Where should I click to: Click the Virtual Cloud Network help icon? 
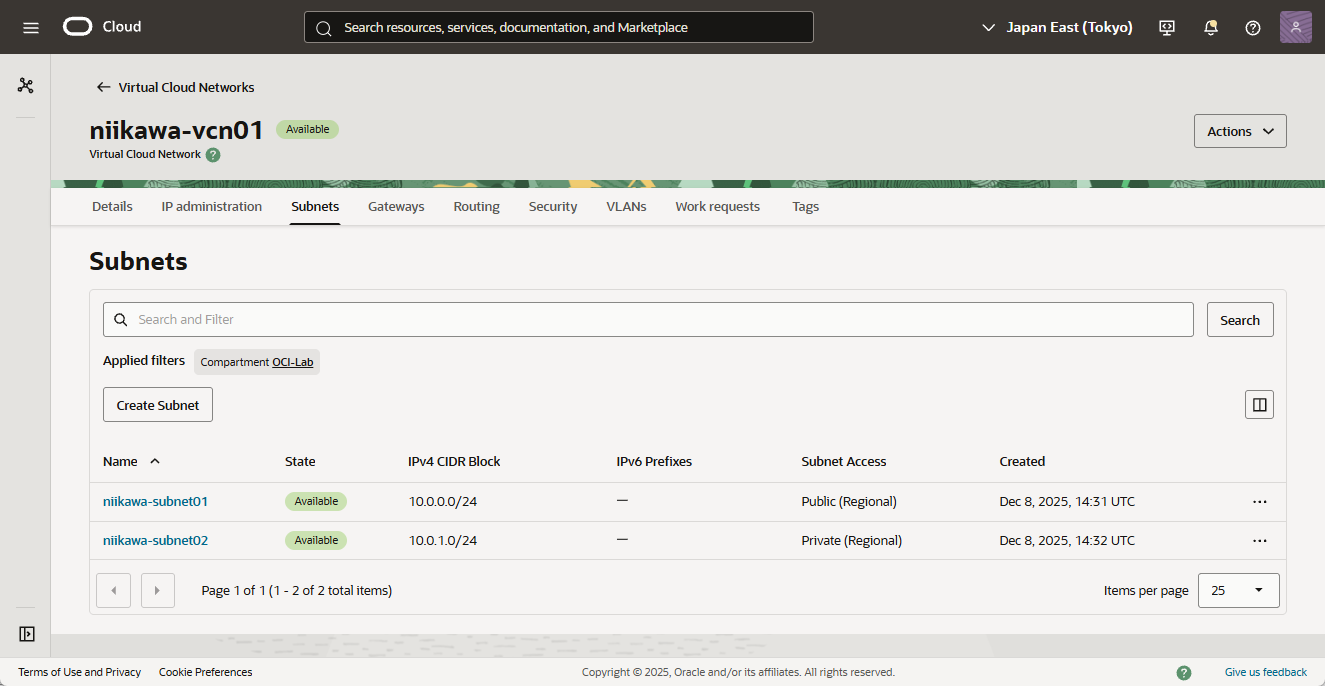[x=213, y=155]
